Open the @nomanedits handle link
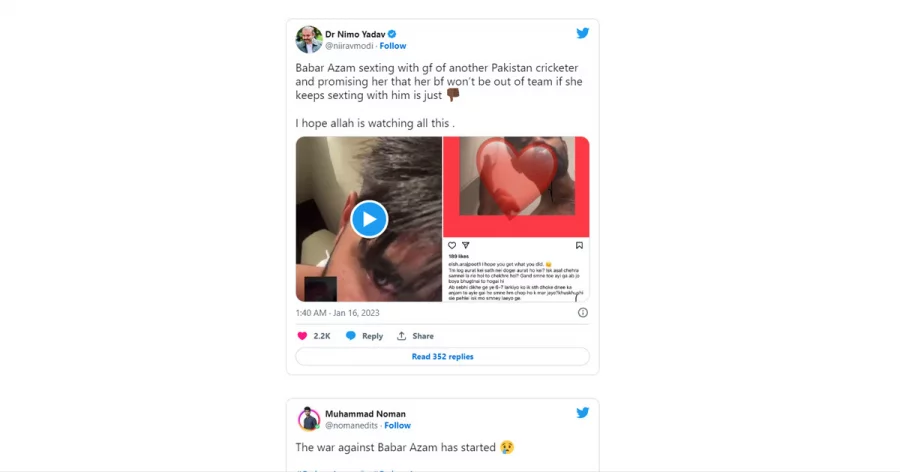This screenshot has width=900, height=472. 351,425
